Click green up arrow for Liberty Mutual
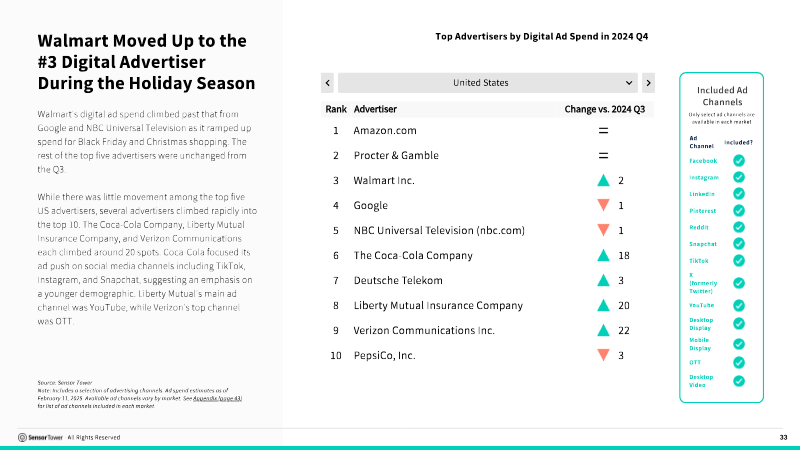Viewport: 800px width, 450px height. click(603, 306)
